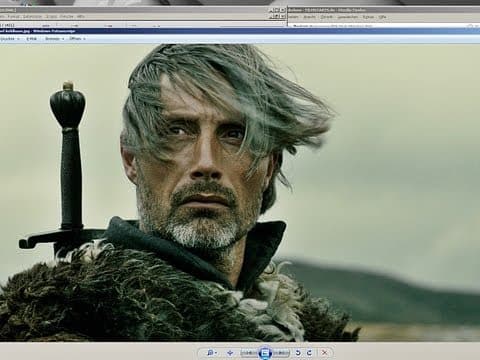Go to the next photo

point(281,353)
